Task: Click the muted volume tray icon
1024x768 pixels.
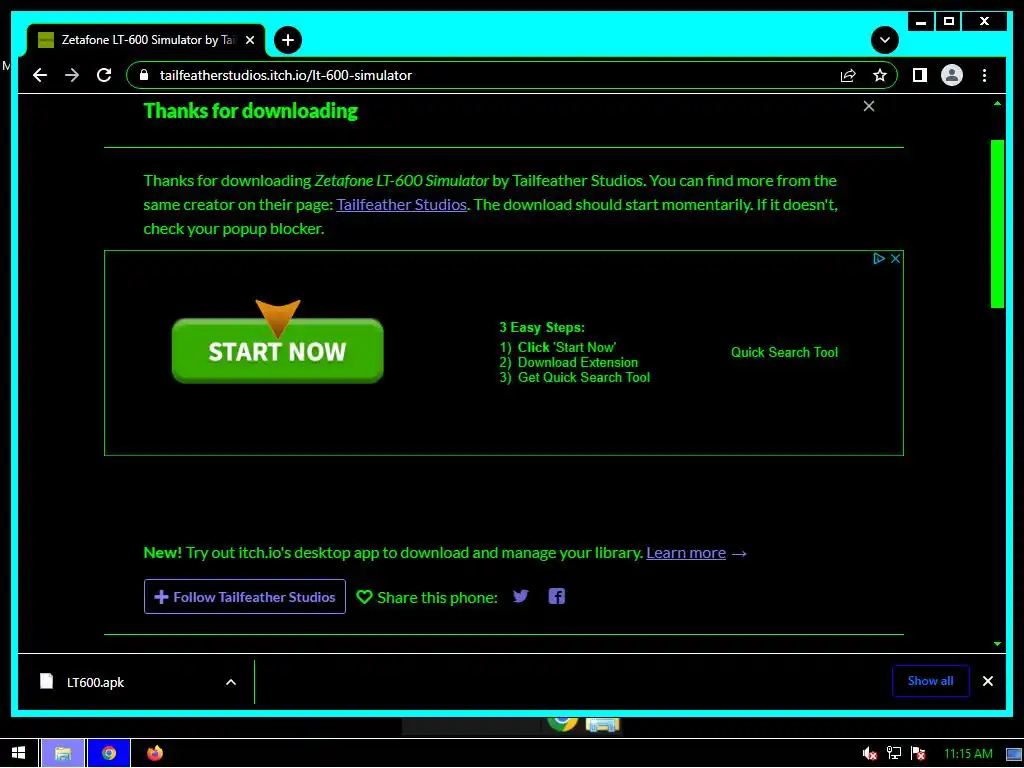Action: [x=869, y=754]
